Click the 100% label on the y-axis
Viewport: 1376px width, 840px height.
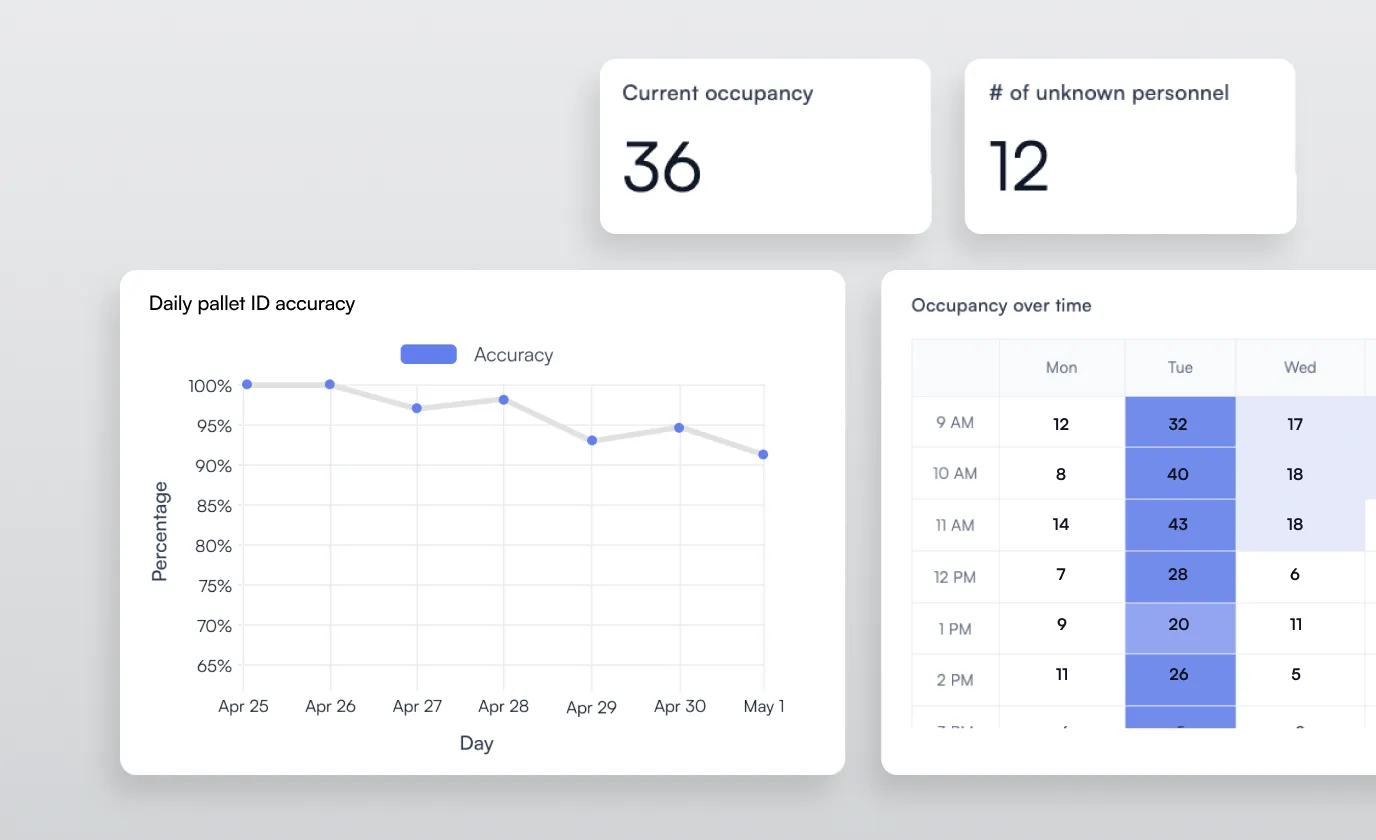pyautogui.click(x=212, y=385)
